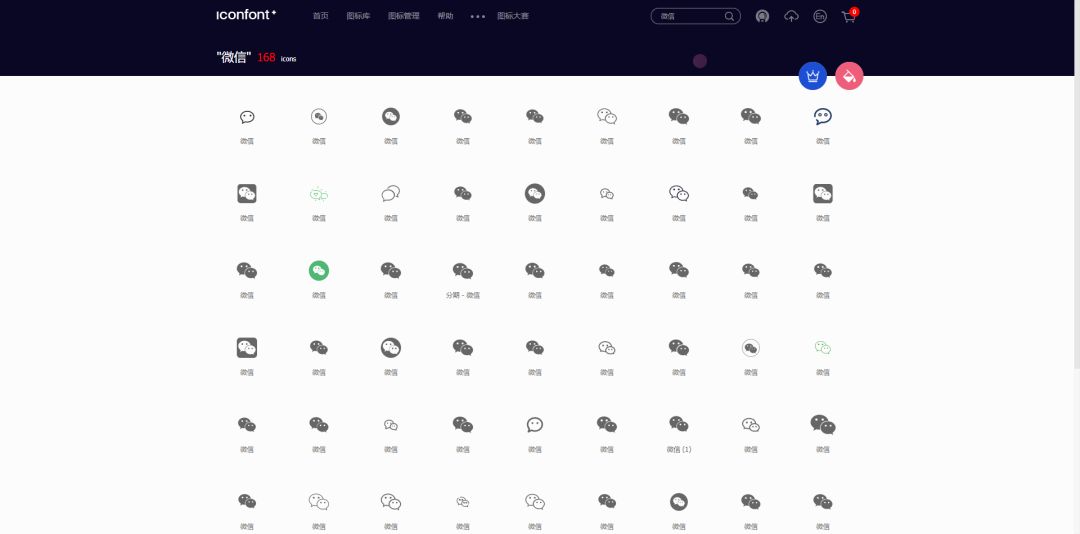Viewport: 1080px width, 534px height.
Task: Select the green sparkle outlined WeChat icon
Action: click(319, 194)
